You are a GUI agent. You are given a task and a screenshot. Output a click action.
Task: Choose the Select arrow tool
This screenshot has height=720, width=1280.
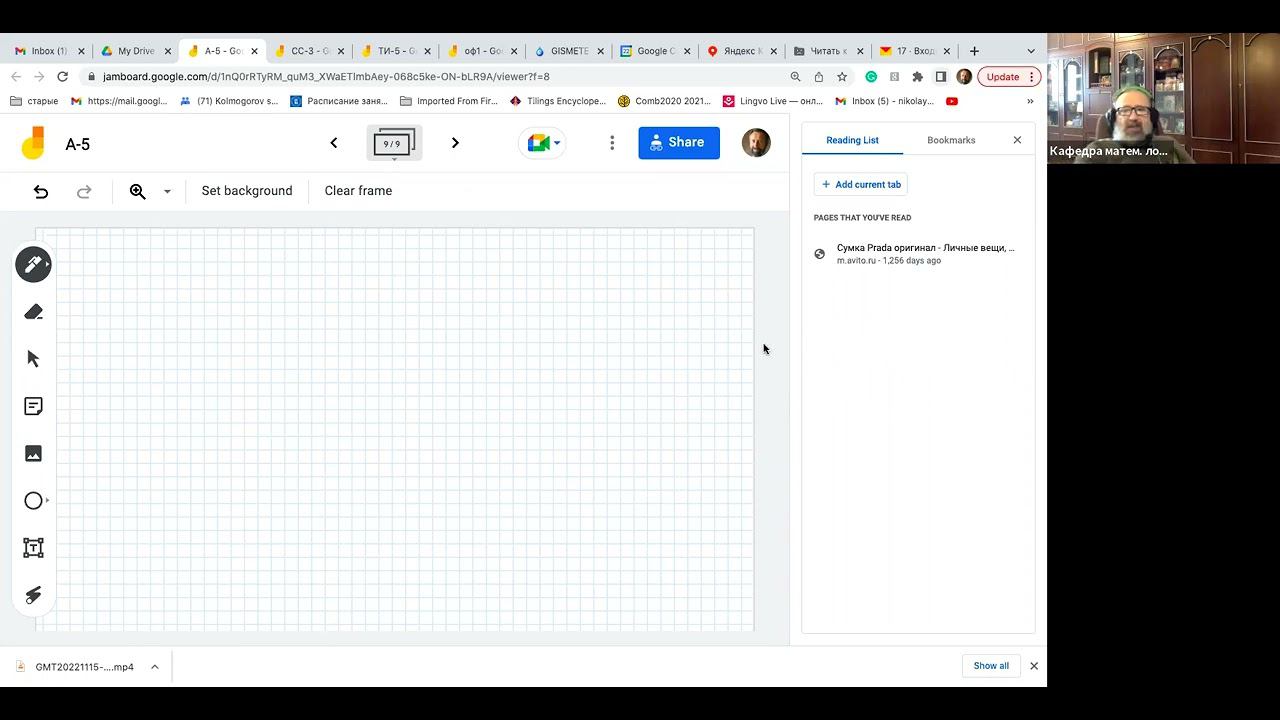click(33, 359)
